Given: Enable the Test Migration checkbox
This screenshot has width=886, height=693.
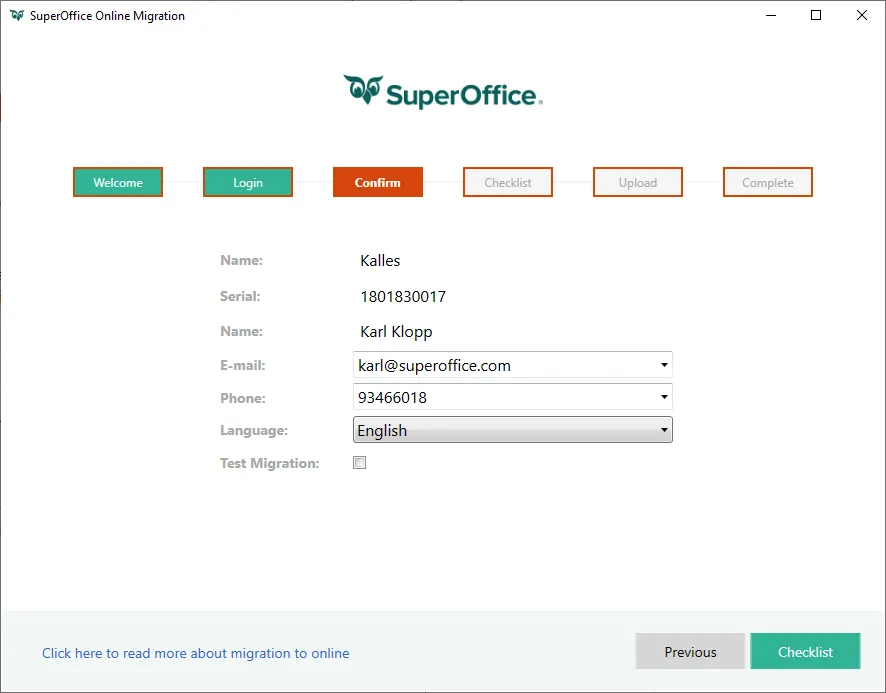Looking at the screenshot, I should click(x=360, y=463).
